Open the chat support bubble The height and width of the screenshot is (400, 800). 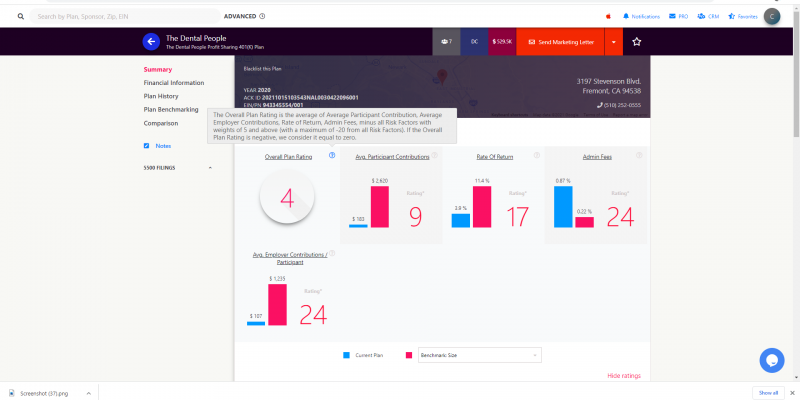click(771, 360)
